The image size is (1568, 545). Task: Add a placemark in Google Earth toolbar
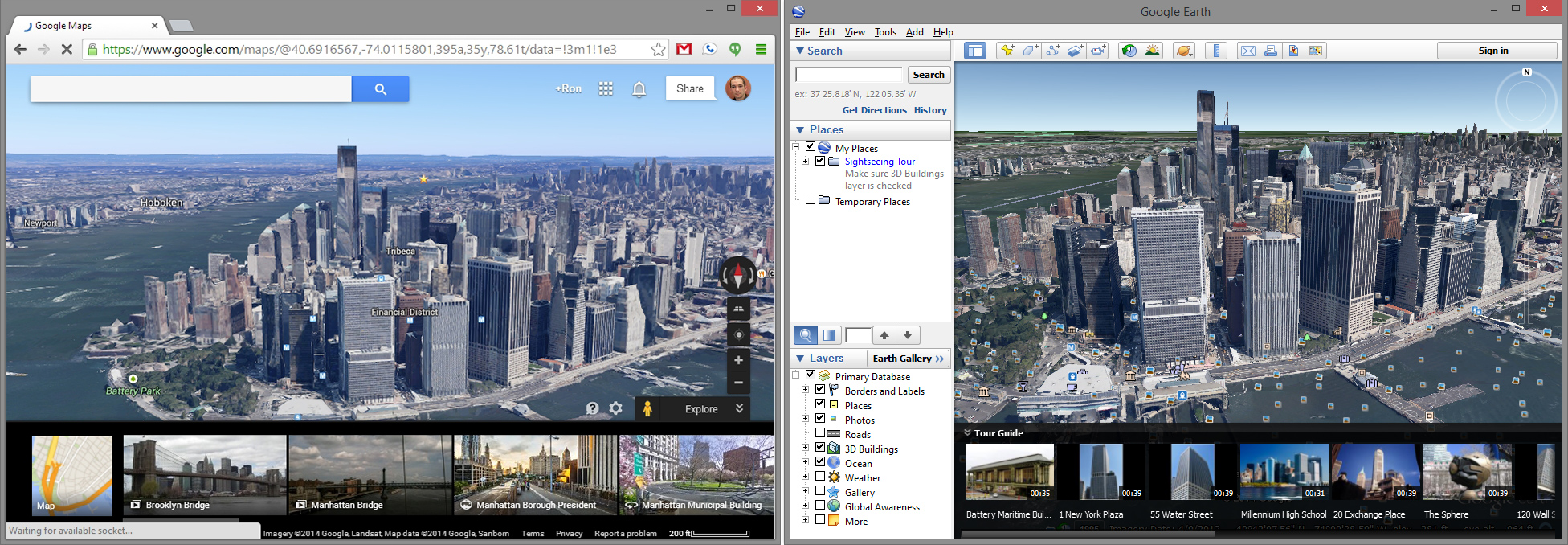click(x=1007, y=51)
